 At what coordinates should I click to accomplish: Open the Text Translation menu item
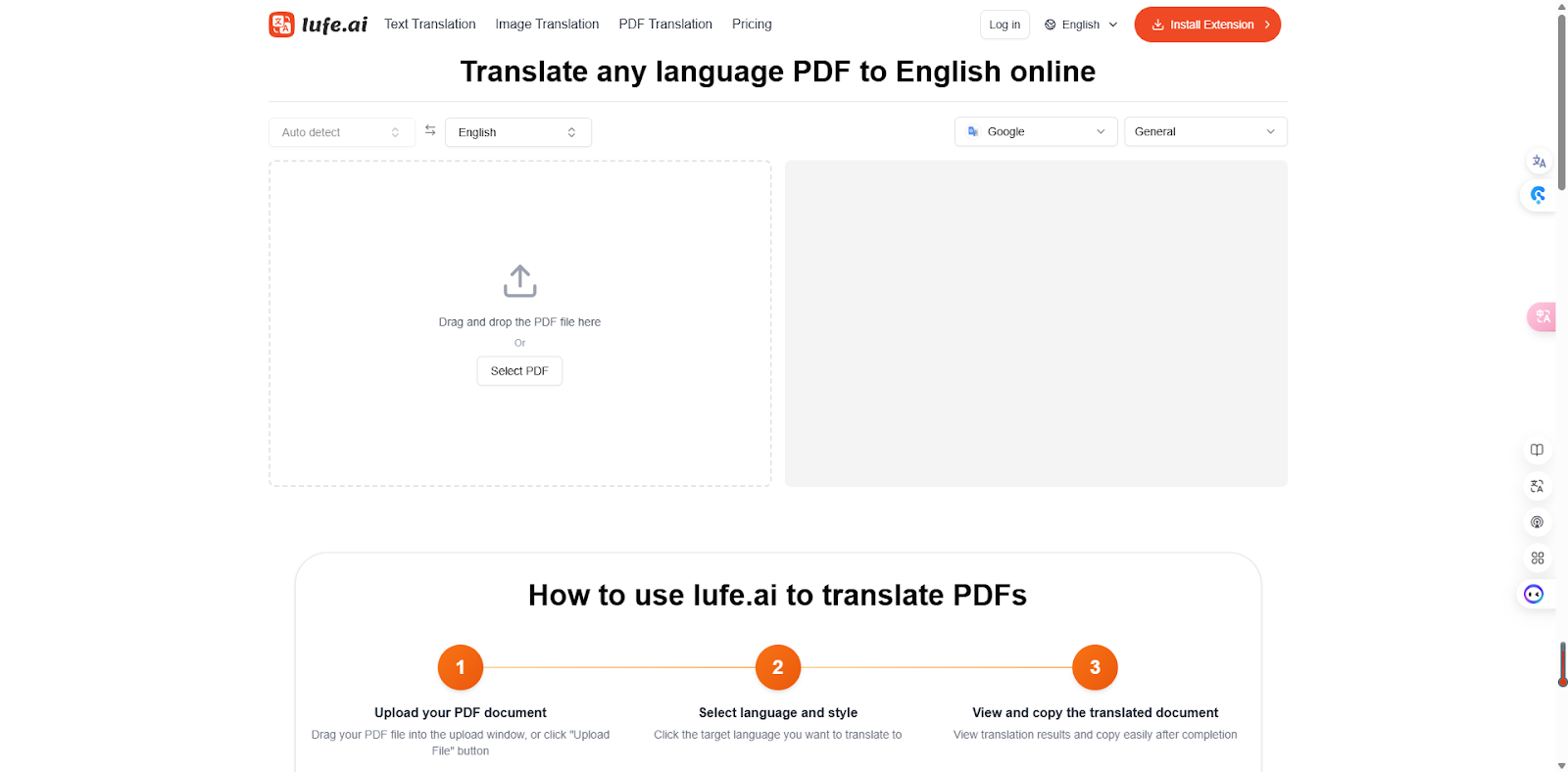430,24
